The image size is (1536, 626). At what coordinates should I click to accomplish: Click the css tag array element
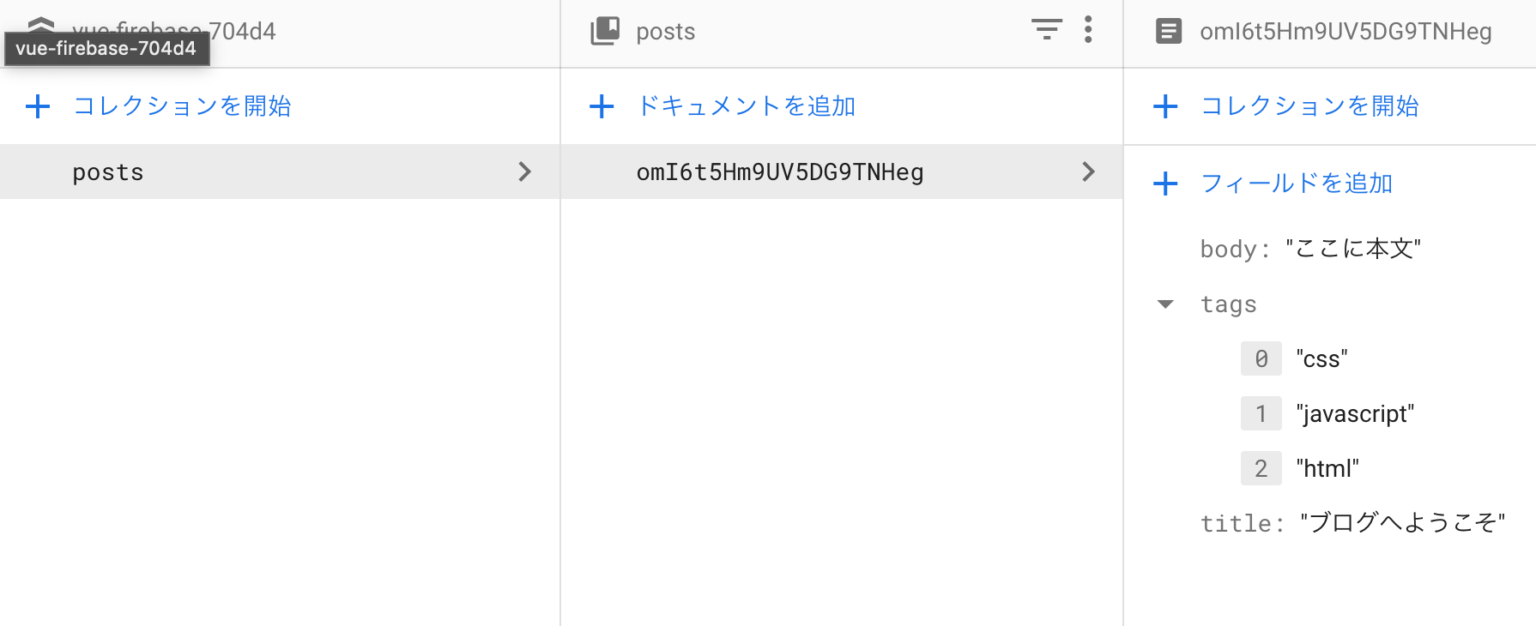(x=1321, y=358)
